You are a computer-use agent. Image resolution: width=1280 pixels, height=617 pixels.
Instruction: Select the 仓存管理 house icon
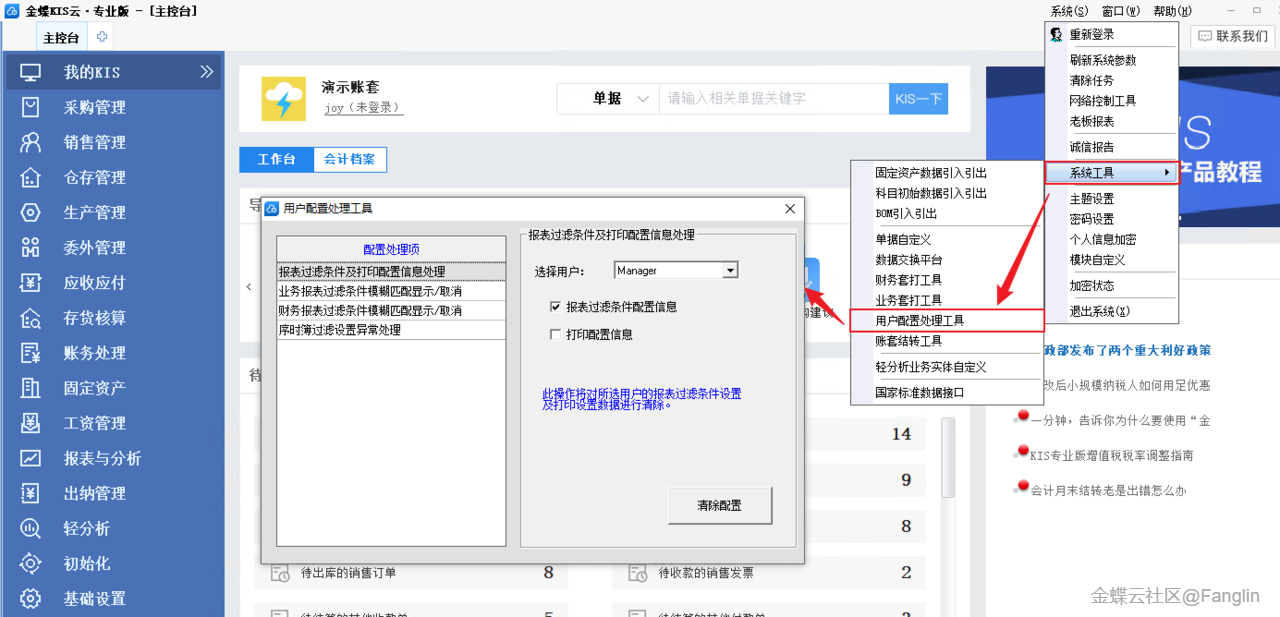[31, 177]
